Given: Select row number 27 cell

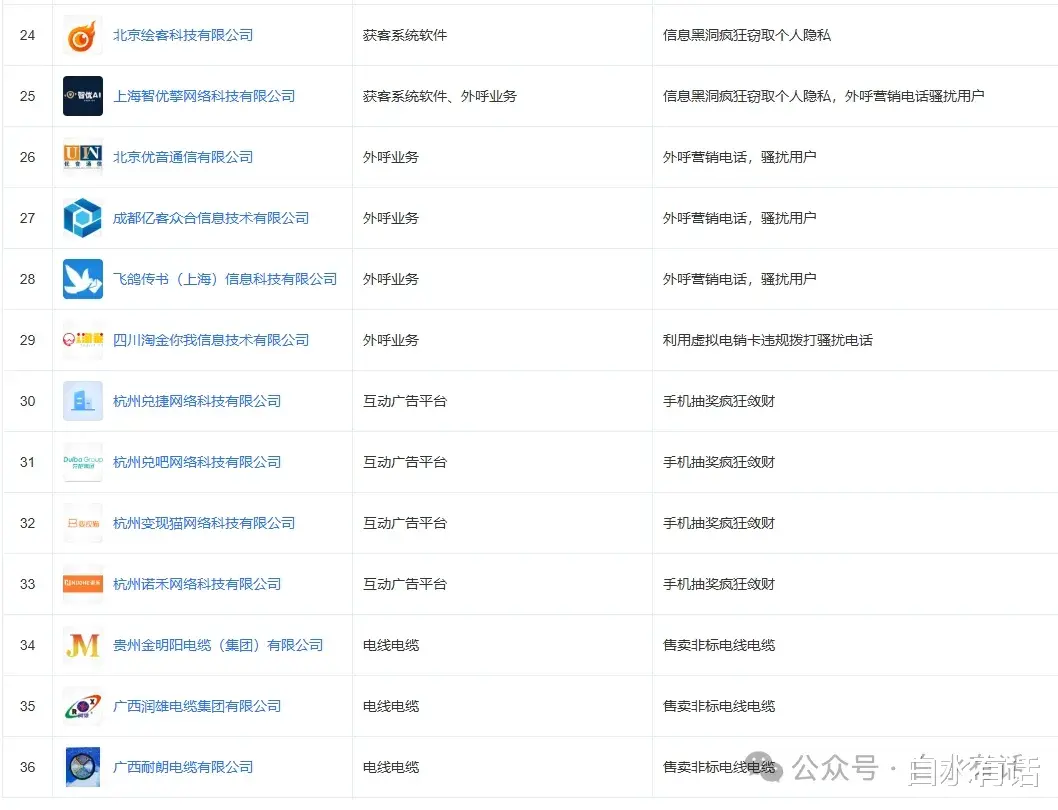Looking at the screenshot, I should coord(28,218).
